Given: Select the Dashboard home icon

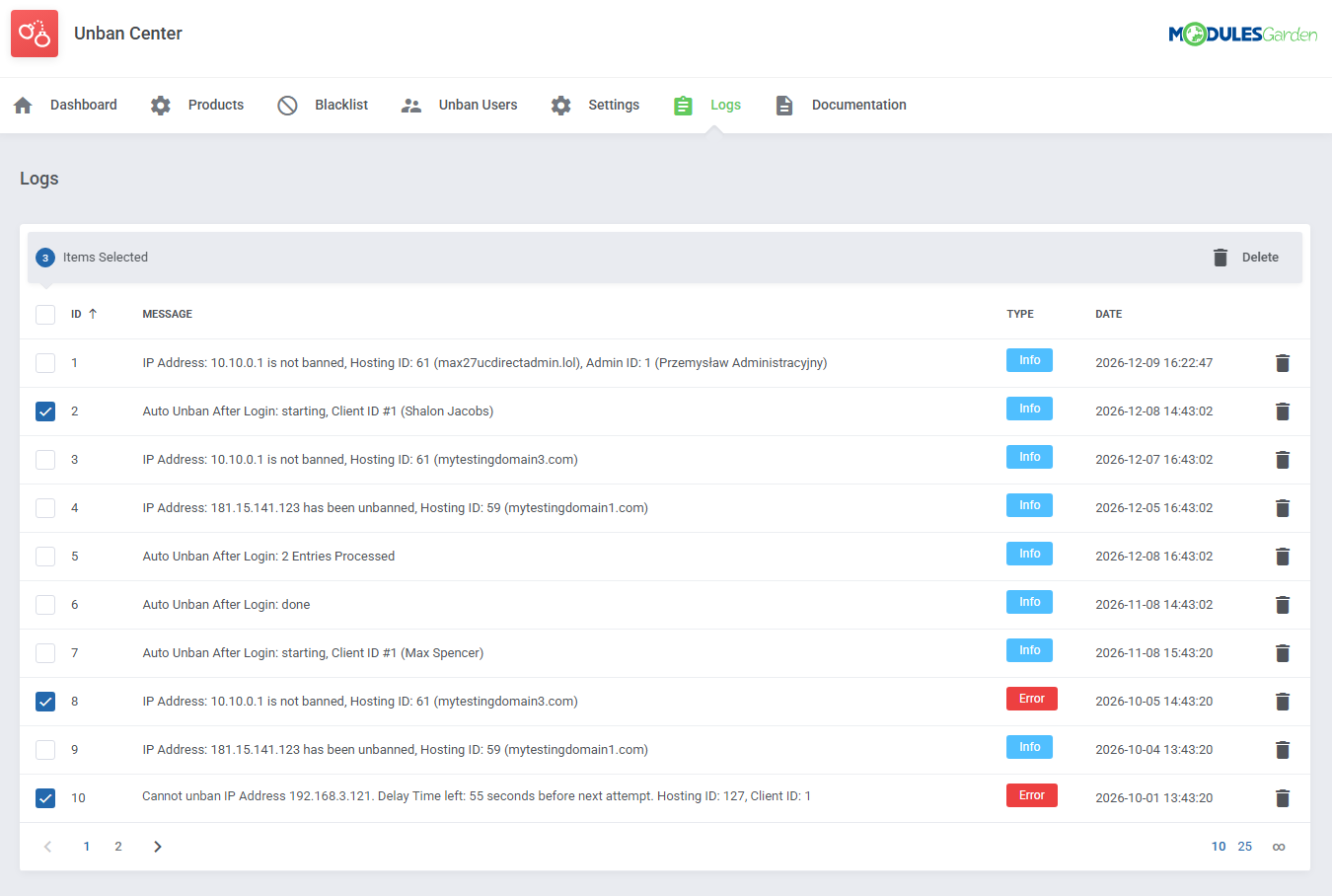Looking at the screenshot, I should pos(22,104).
